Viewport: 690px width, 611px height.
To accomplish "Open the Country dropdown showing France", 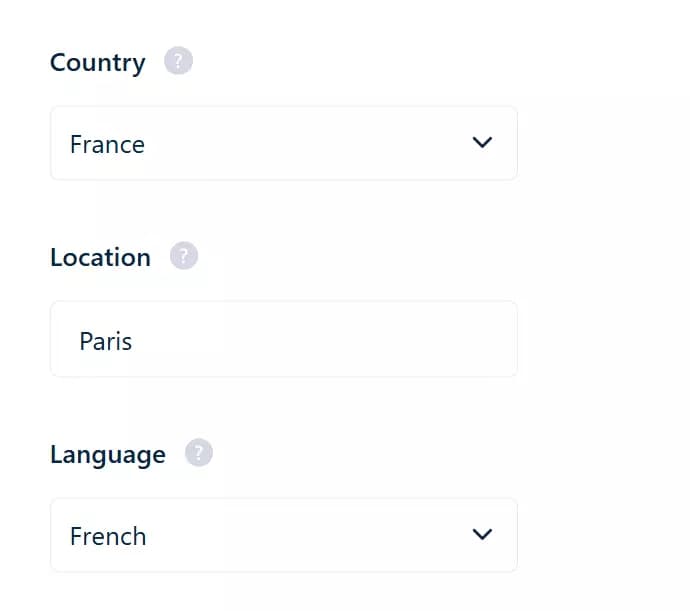I will coord(283,143).
